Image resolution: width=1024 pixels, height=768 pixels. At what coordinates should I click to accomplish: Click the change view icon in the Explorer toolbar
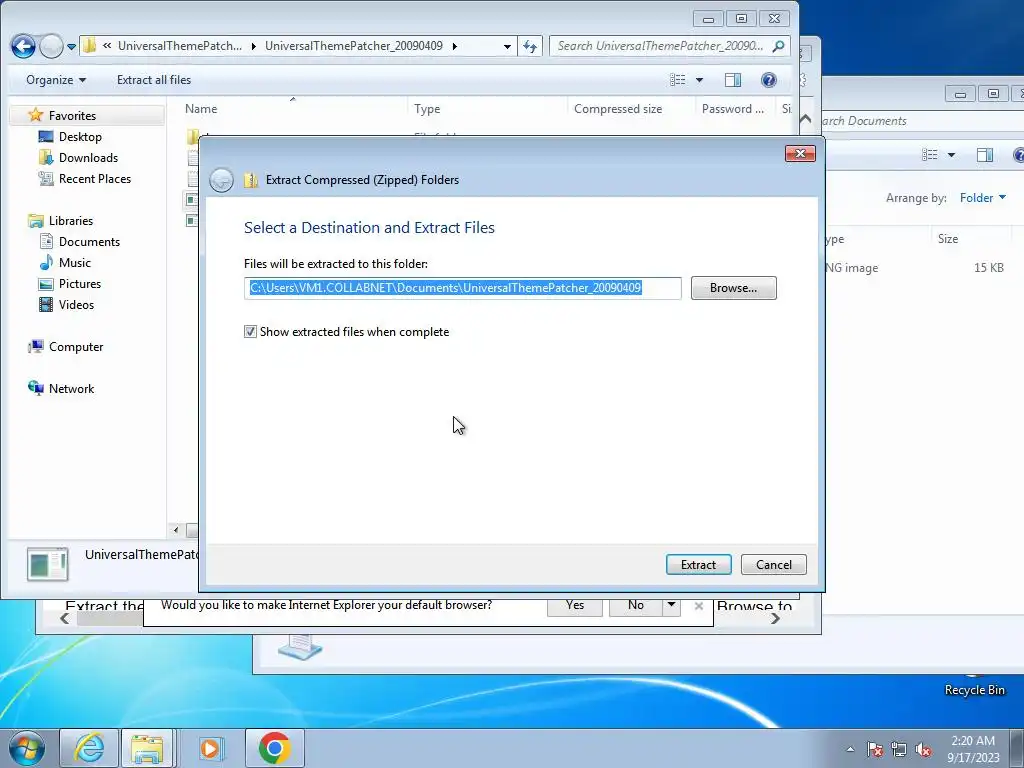677,80
